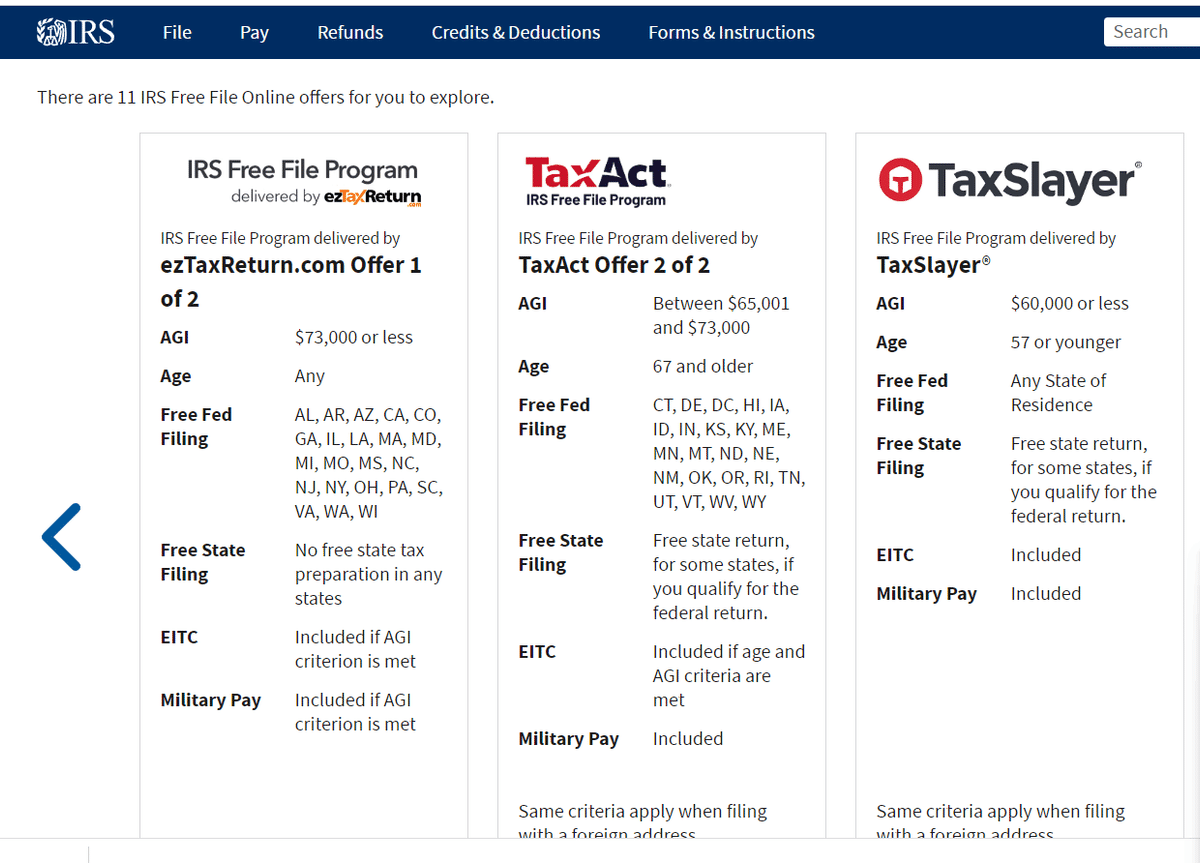Select text '67 and older'
Image resolution: width=1200 pixels, height=863 pixels.
[x=703, y=366]
